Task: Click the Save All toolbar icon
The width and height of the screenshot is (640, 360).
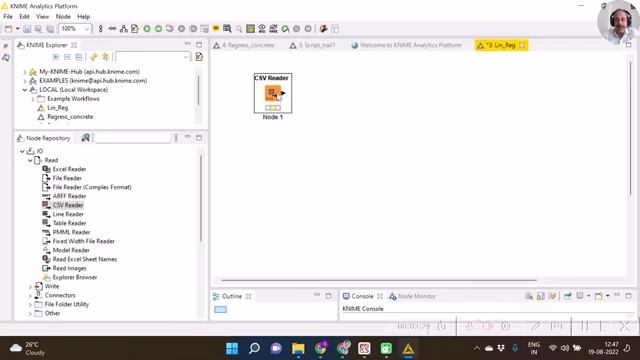Action: (50, 29)
